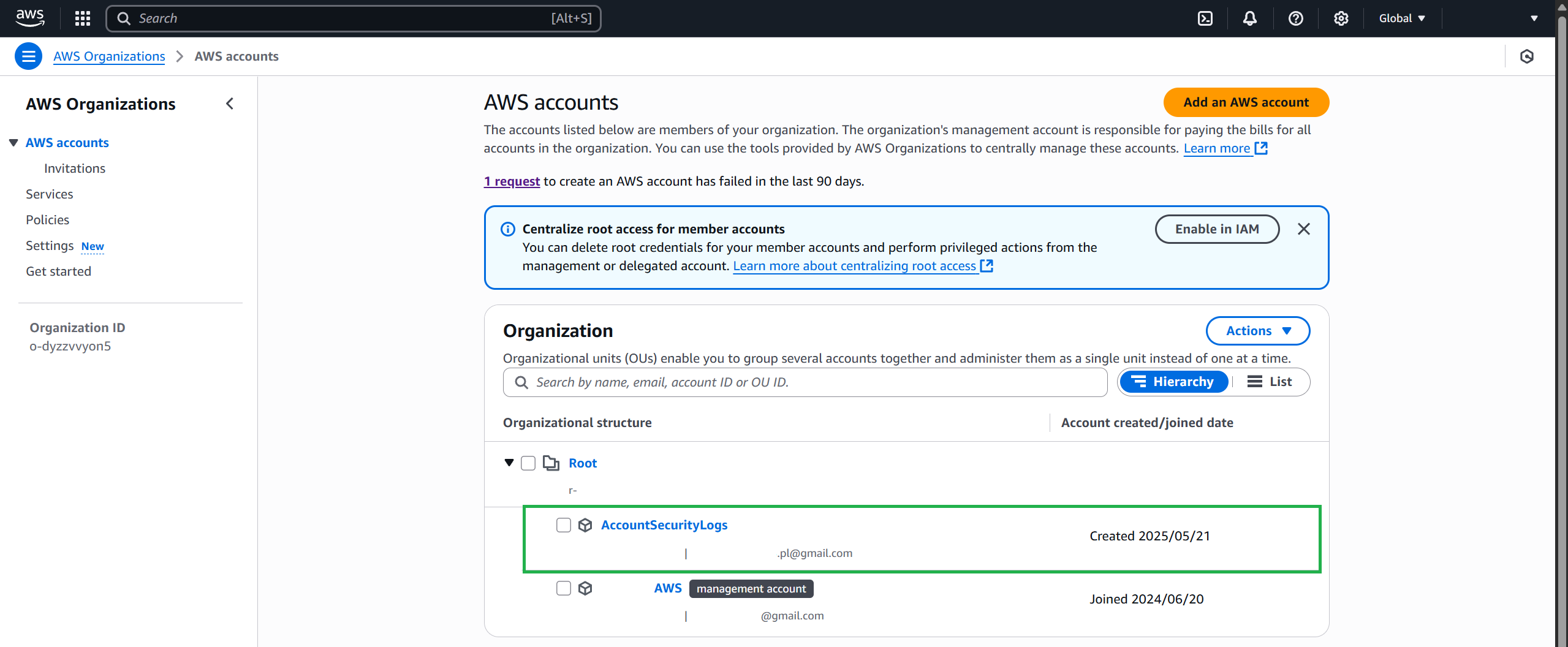Open the settings gear in top bar
The width and height of the screenshot is (1568, 647).
coord(1341,18)
